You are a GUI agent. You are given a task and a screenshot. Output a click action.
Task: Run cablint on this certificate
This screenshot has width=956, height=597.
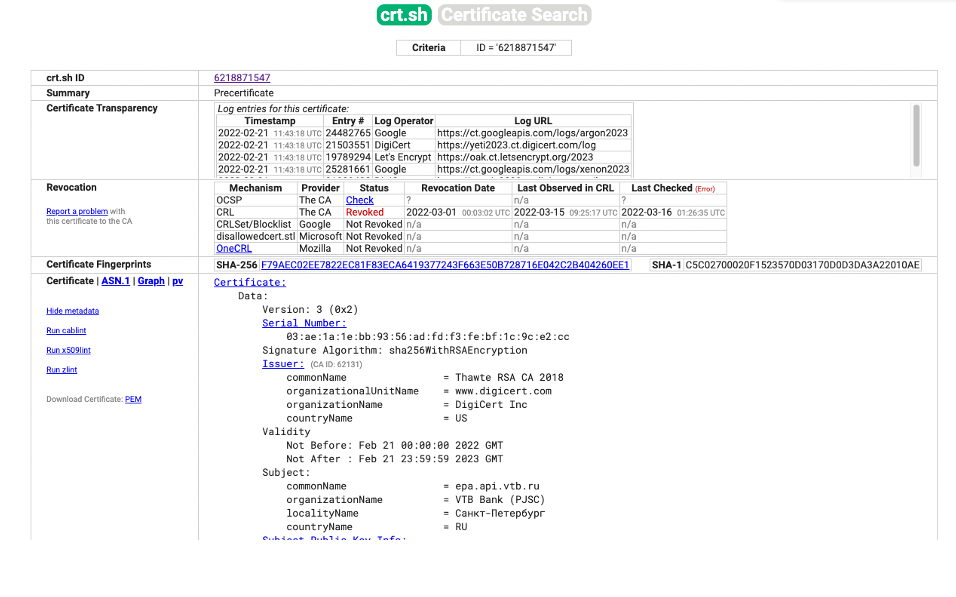click(x=66, y=330)
